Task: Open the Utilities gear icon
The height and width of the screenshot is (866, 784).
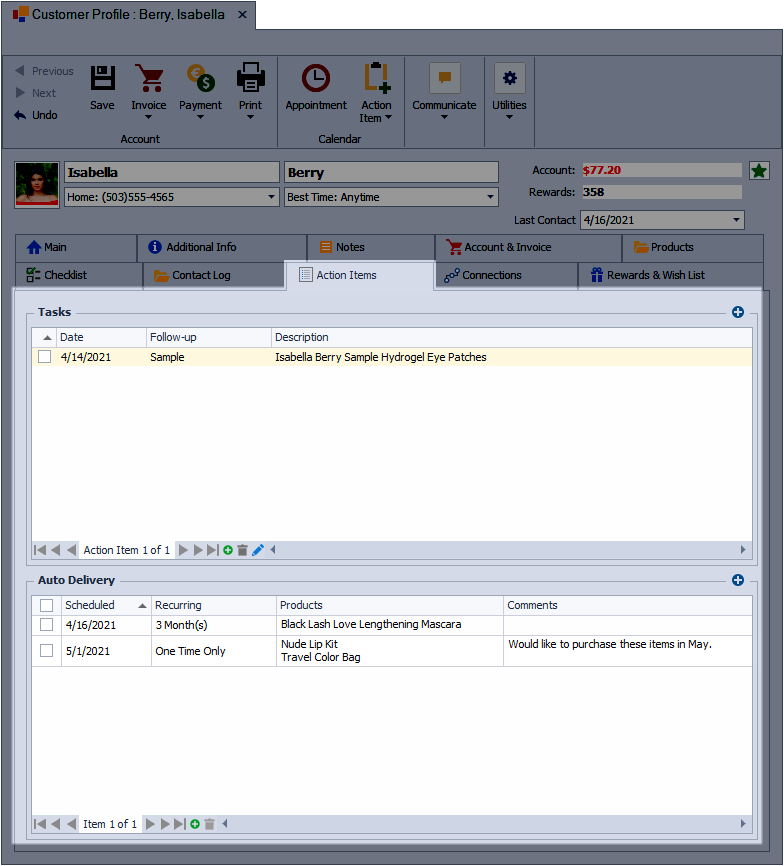Action: coord(509,79)
